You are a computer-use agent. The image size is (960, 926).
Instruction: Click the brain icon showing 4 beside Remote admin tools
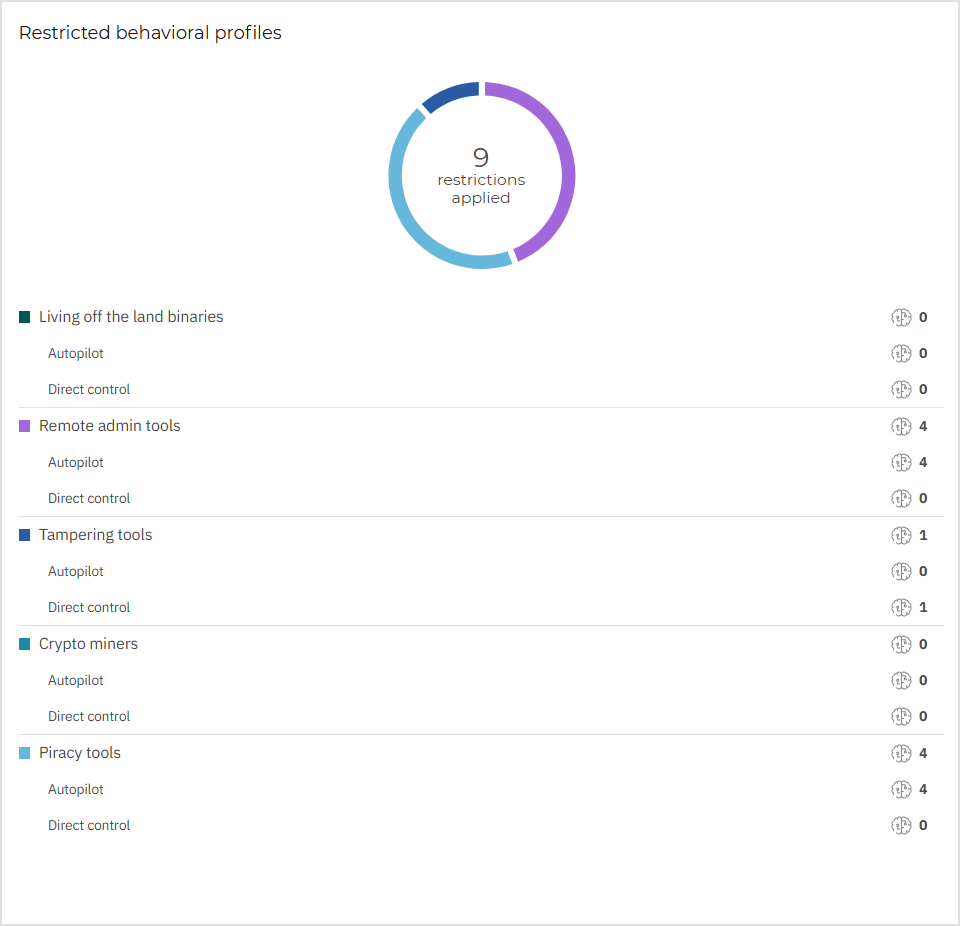(x=901, y=426)
